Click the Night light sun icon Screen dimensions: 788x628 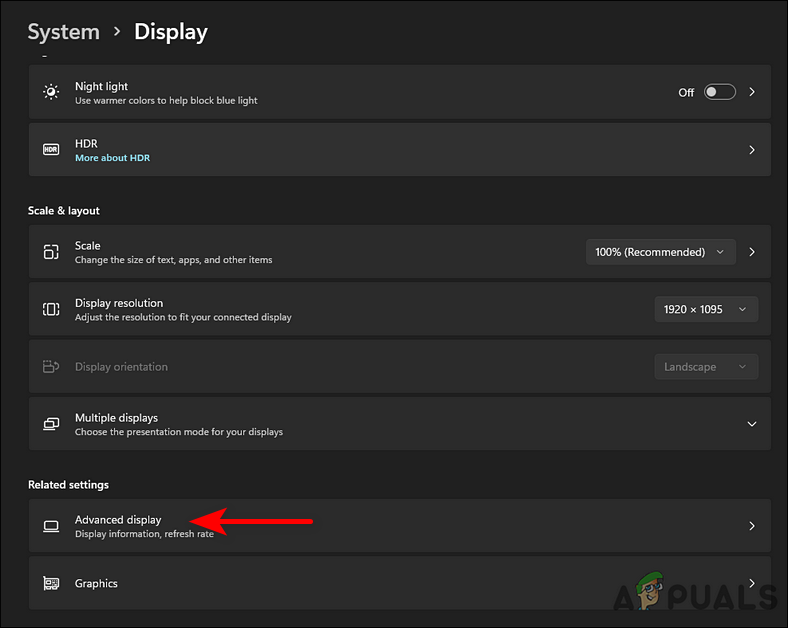51,92
